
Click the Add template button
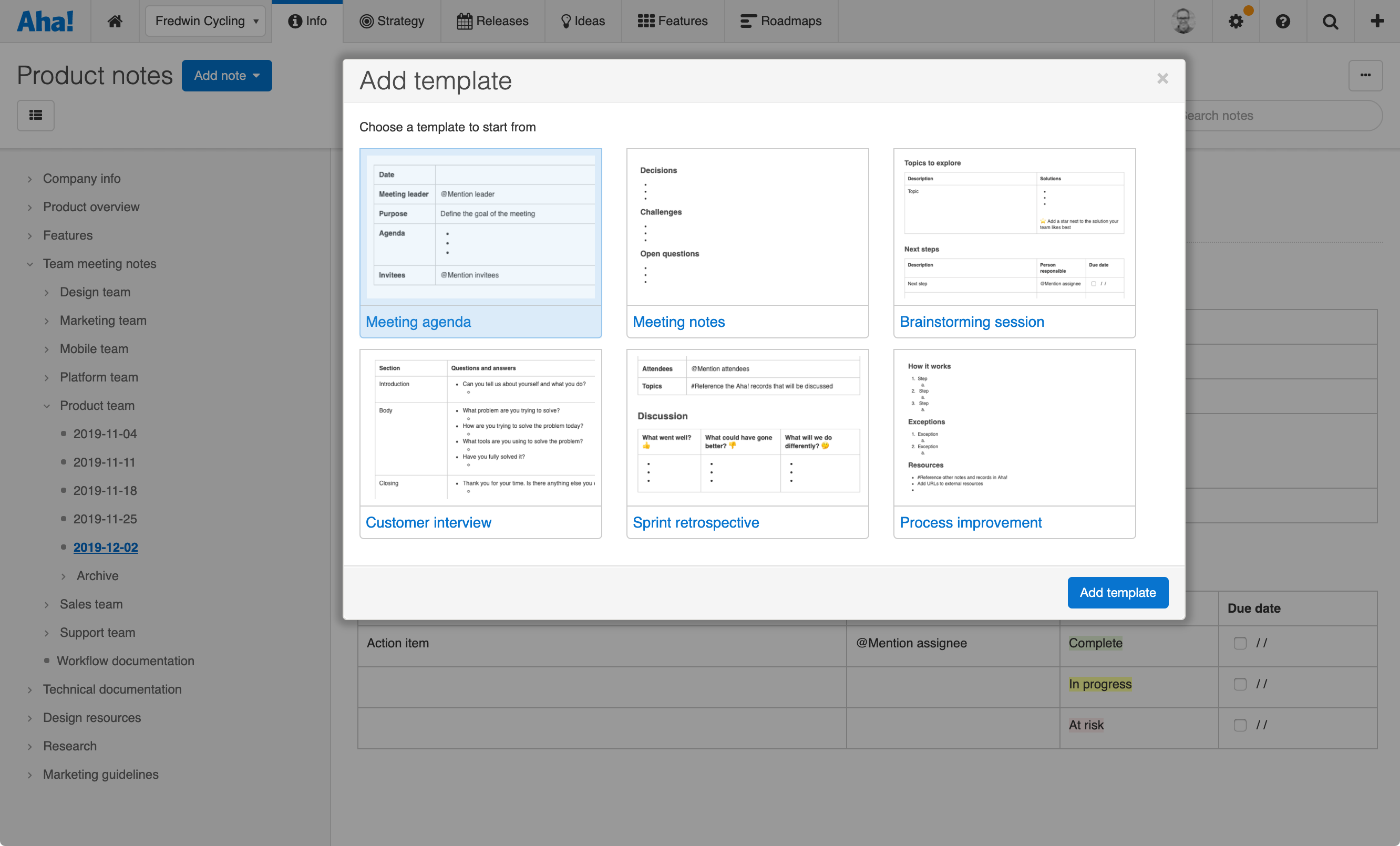tap(1118, 592)
